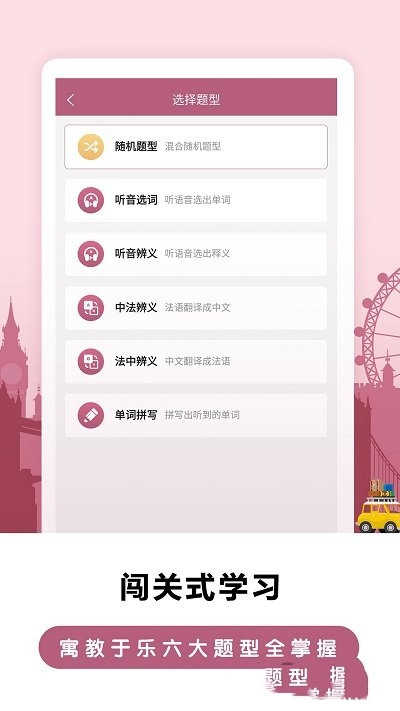This screenshot has width=400, height=711.
Task: Click the yellow taxi illustration
Action: (379, 512)
